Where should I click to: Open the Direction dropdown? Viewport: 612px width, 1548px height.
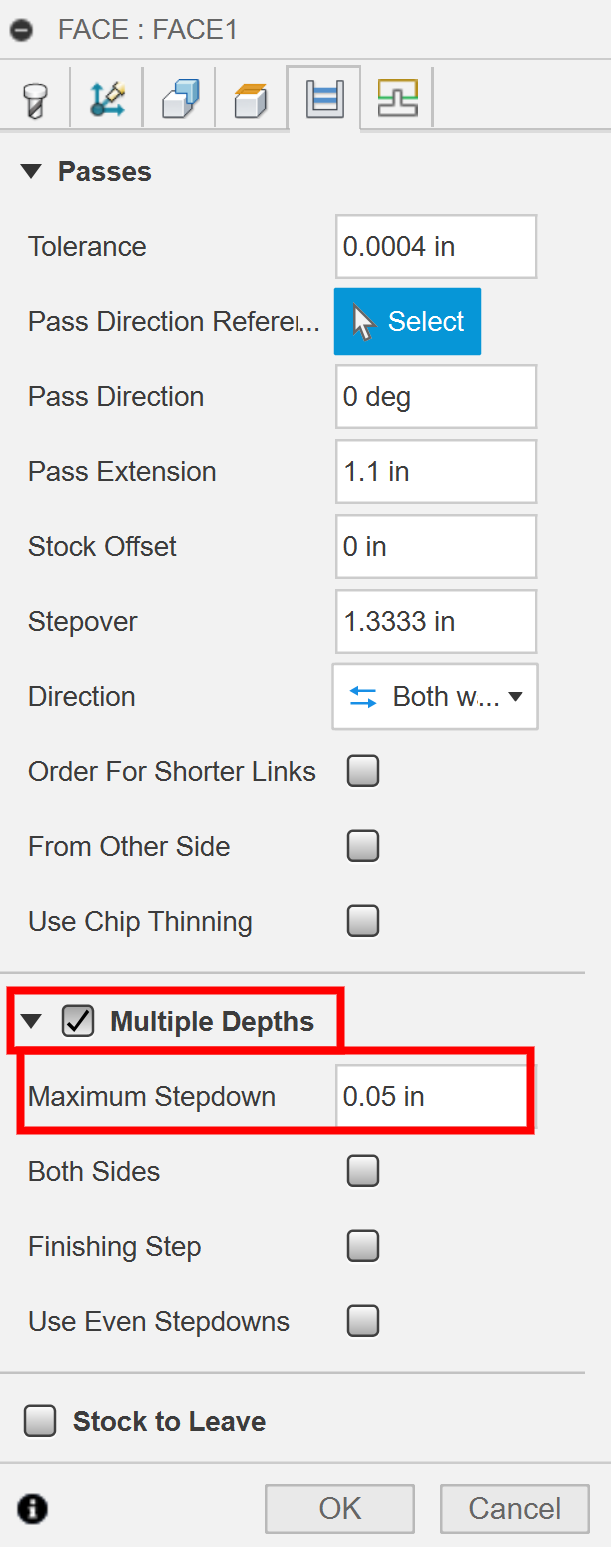point(435,696)
